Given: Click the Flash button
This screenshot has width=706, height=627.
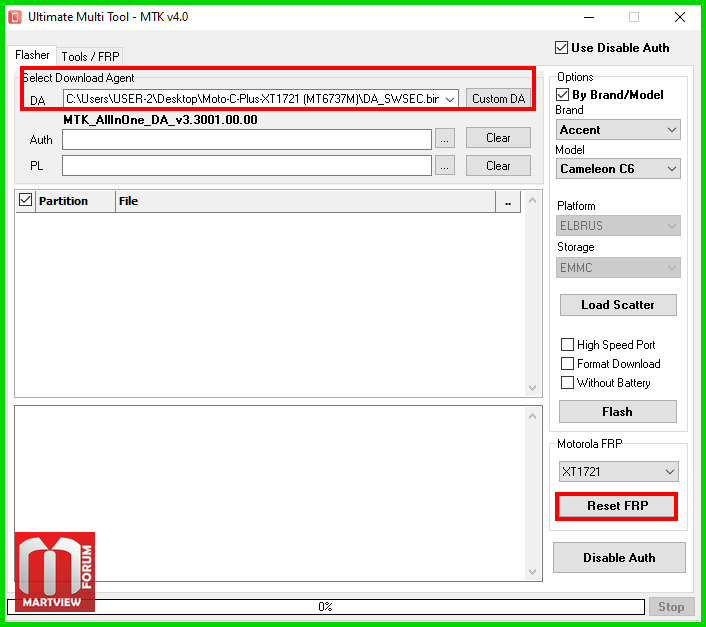Looking at the screenshot, I should tap(617, 412).
